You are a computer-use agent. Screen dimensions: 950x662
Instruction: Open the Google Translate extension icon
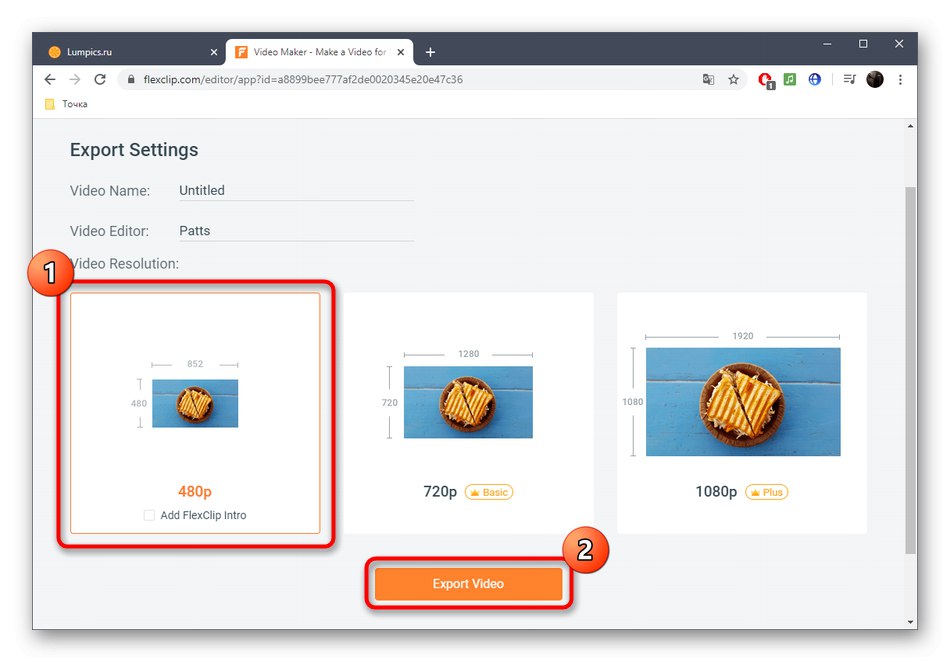tap(710, 79)
